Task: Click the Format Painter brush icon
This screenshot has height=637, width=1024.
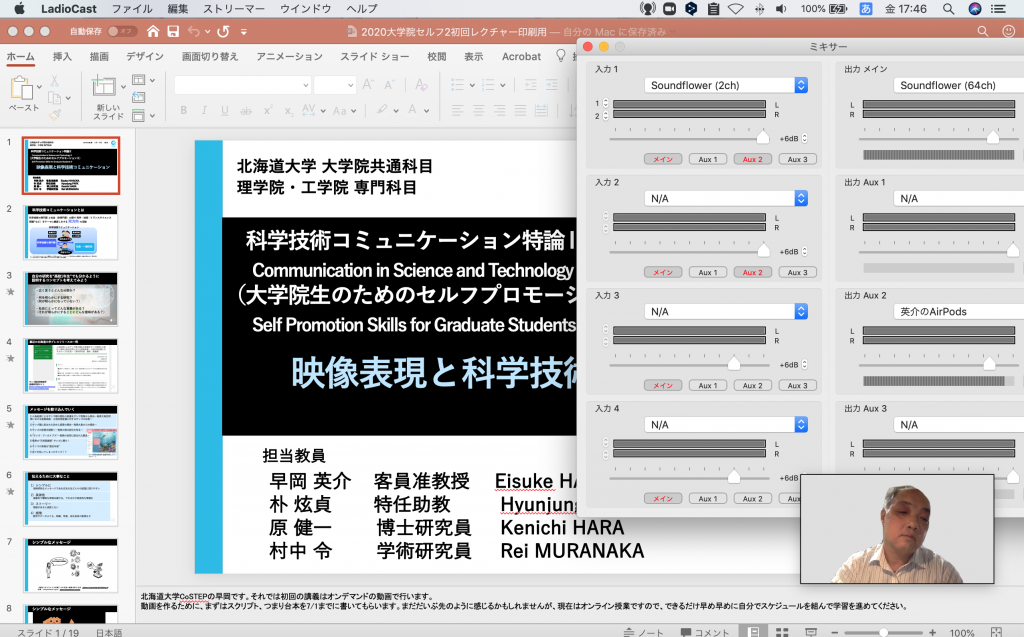Action: [x=55, y=115]
